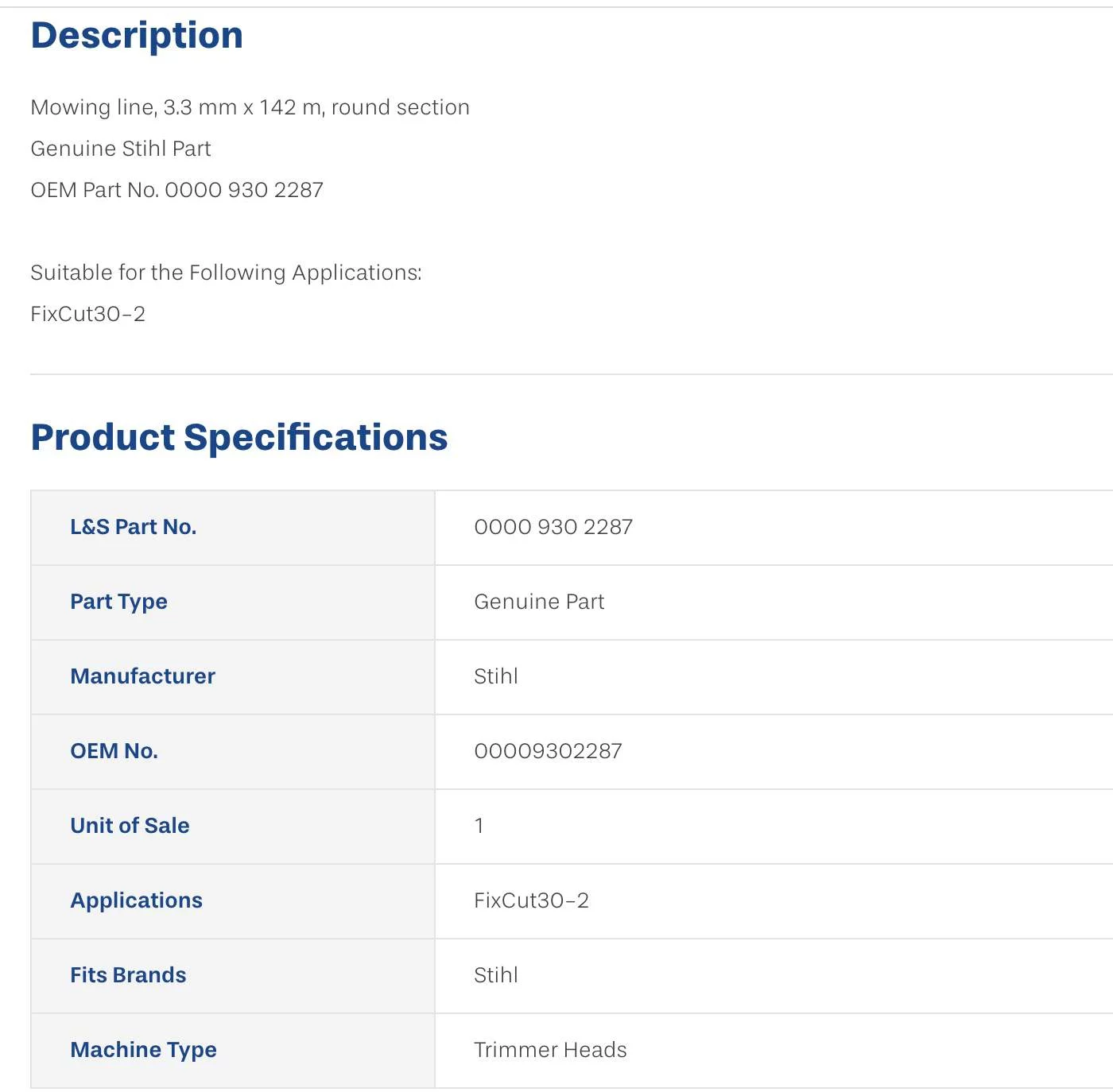Click the 'Unit of Sale' label
1113x1092 pixels.
[130, 826]
